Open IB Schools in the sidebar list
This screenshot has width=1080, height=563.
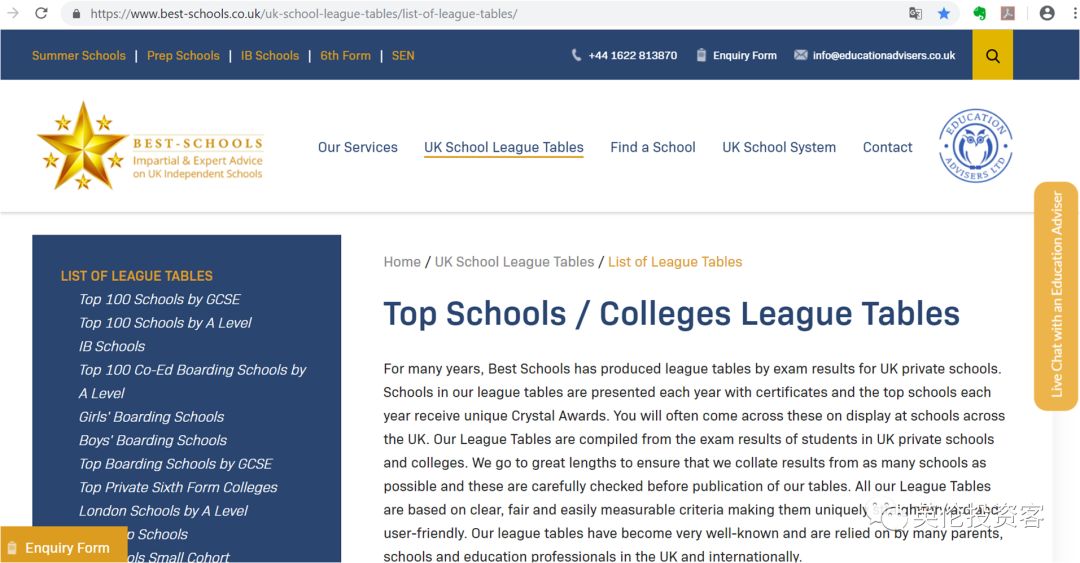[112, 346]
